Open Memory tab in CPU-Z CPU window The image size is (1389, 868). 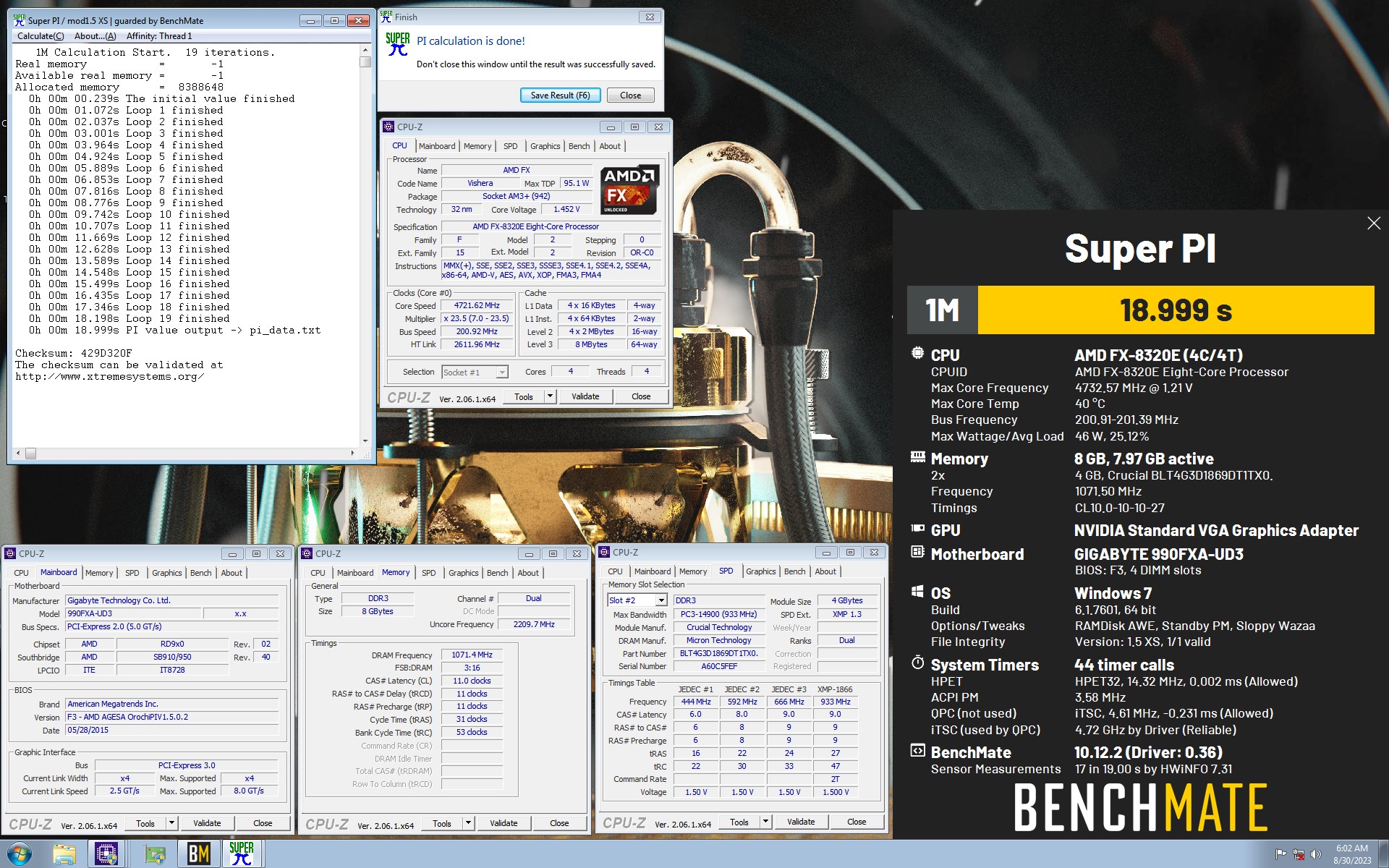tap(477, 146)
